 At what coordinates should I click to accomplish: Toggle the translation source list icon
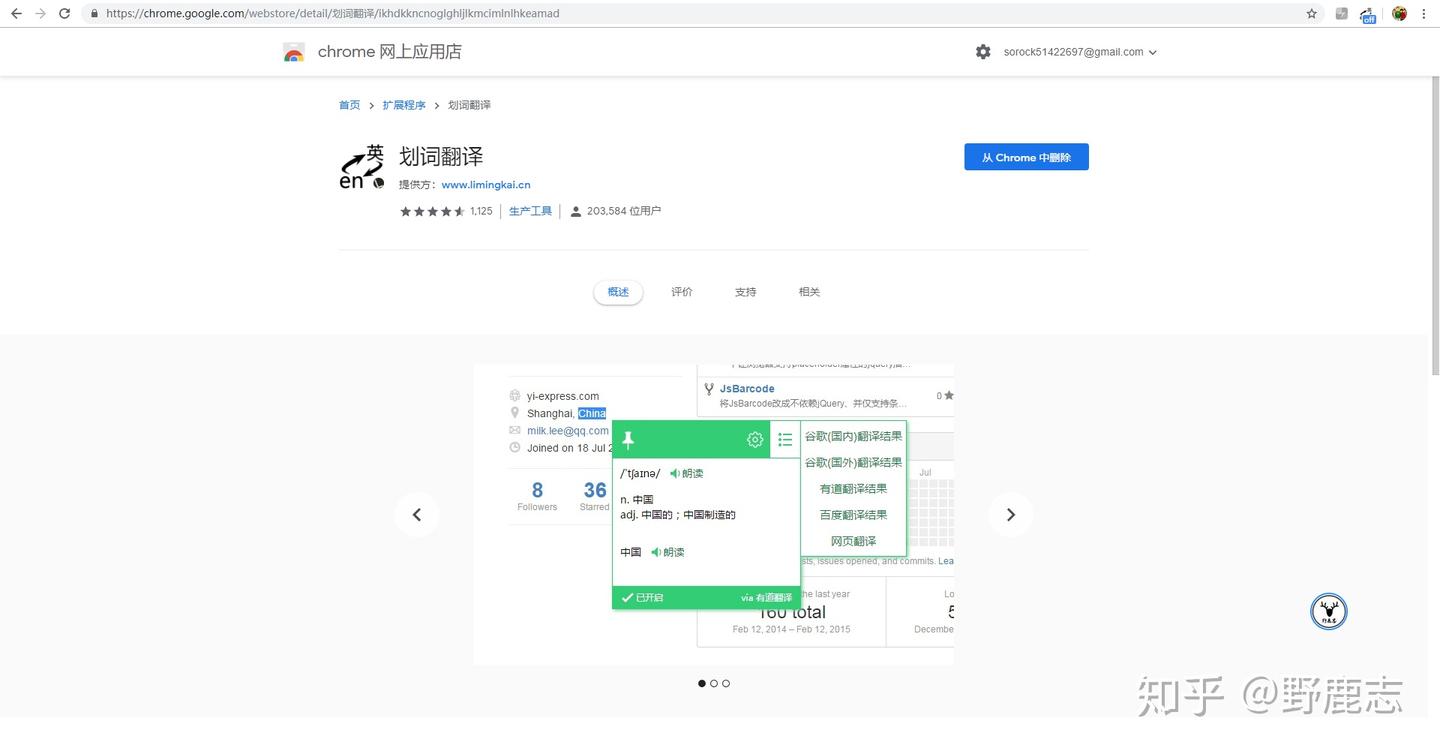click(x=785, y=439)
